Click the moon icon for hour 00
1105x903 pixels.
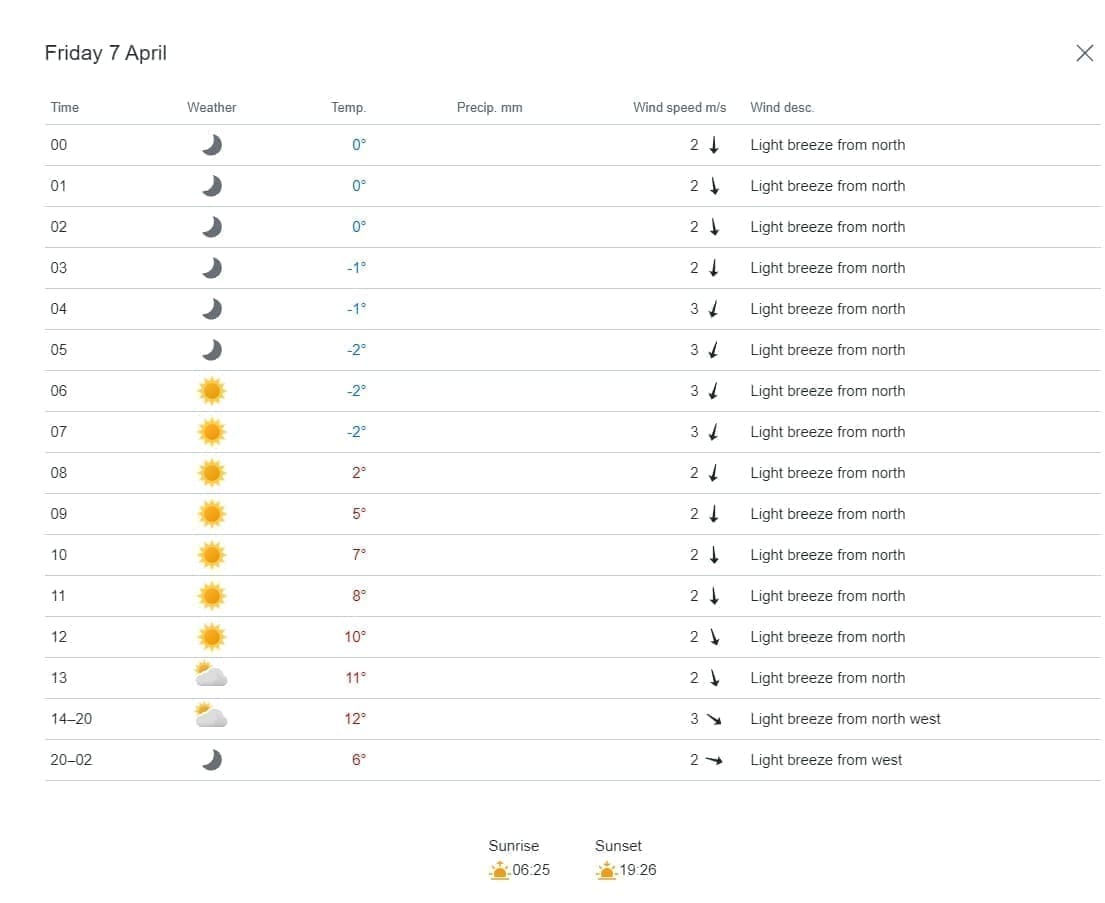click(x=211, y=145)
